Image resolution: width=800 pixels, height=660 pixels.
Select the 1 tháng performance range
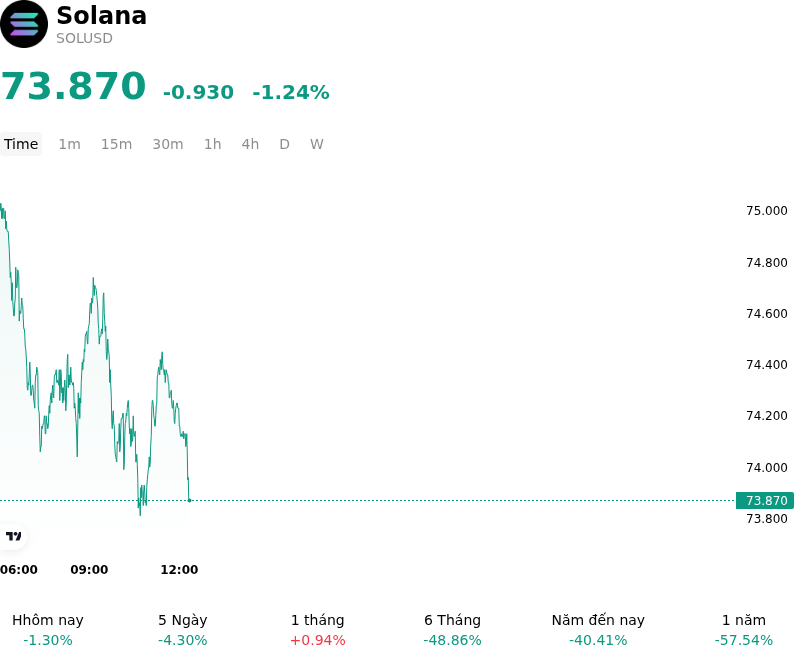[x=317, y=630]
